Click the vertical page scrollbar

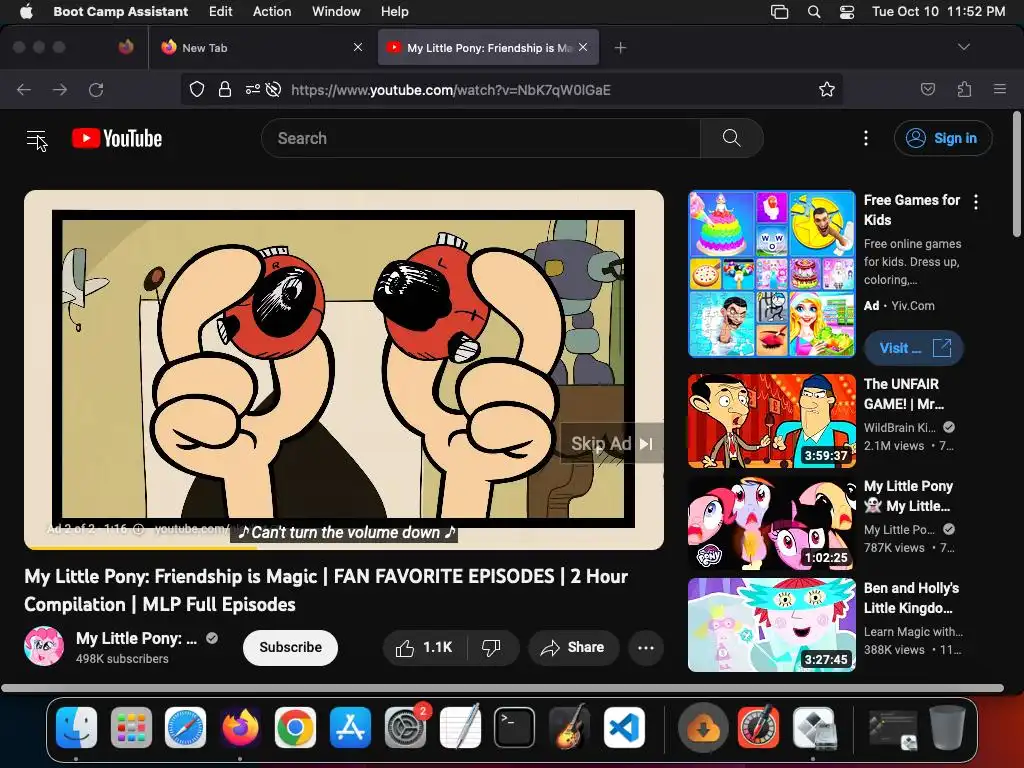pos(1016,174)
